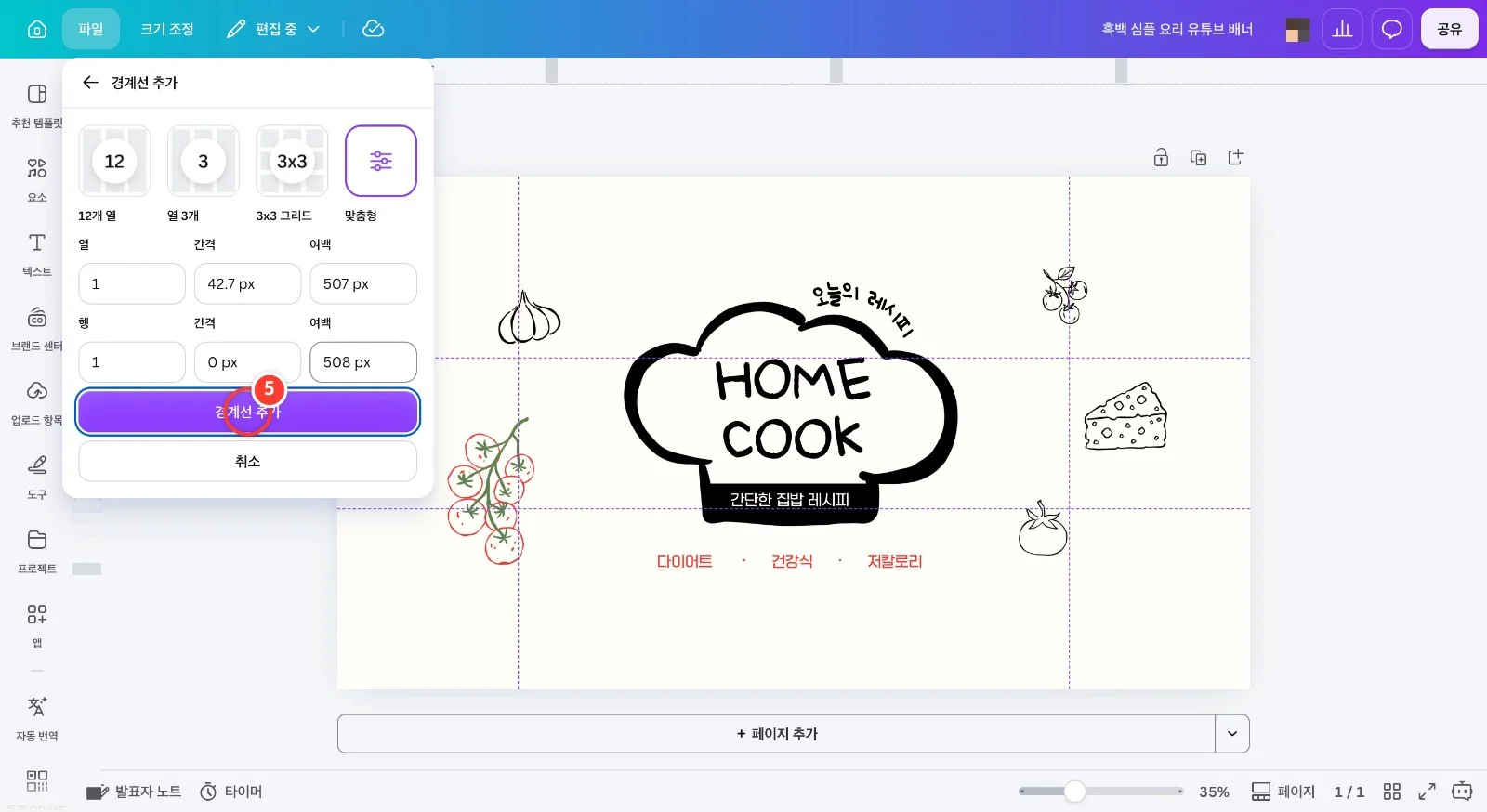Expand the add-page options chevron
The image size is (1487, 812).
click(x=1232, y=733)
